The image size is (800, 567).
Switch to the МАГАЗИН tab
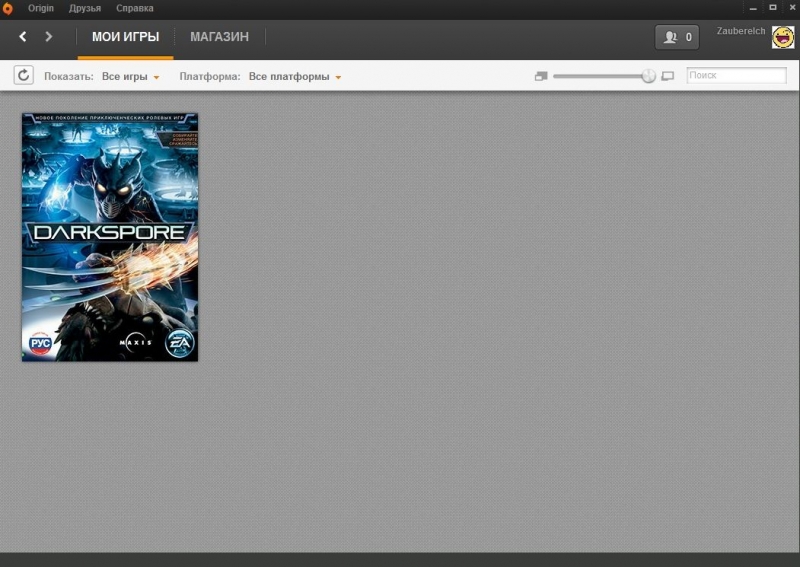219,37
